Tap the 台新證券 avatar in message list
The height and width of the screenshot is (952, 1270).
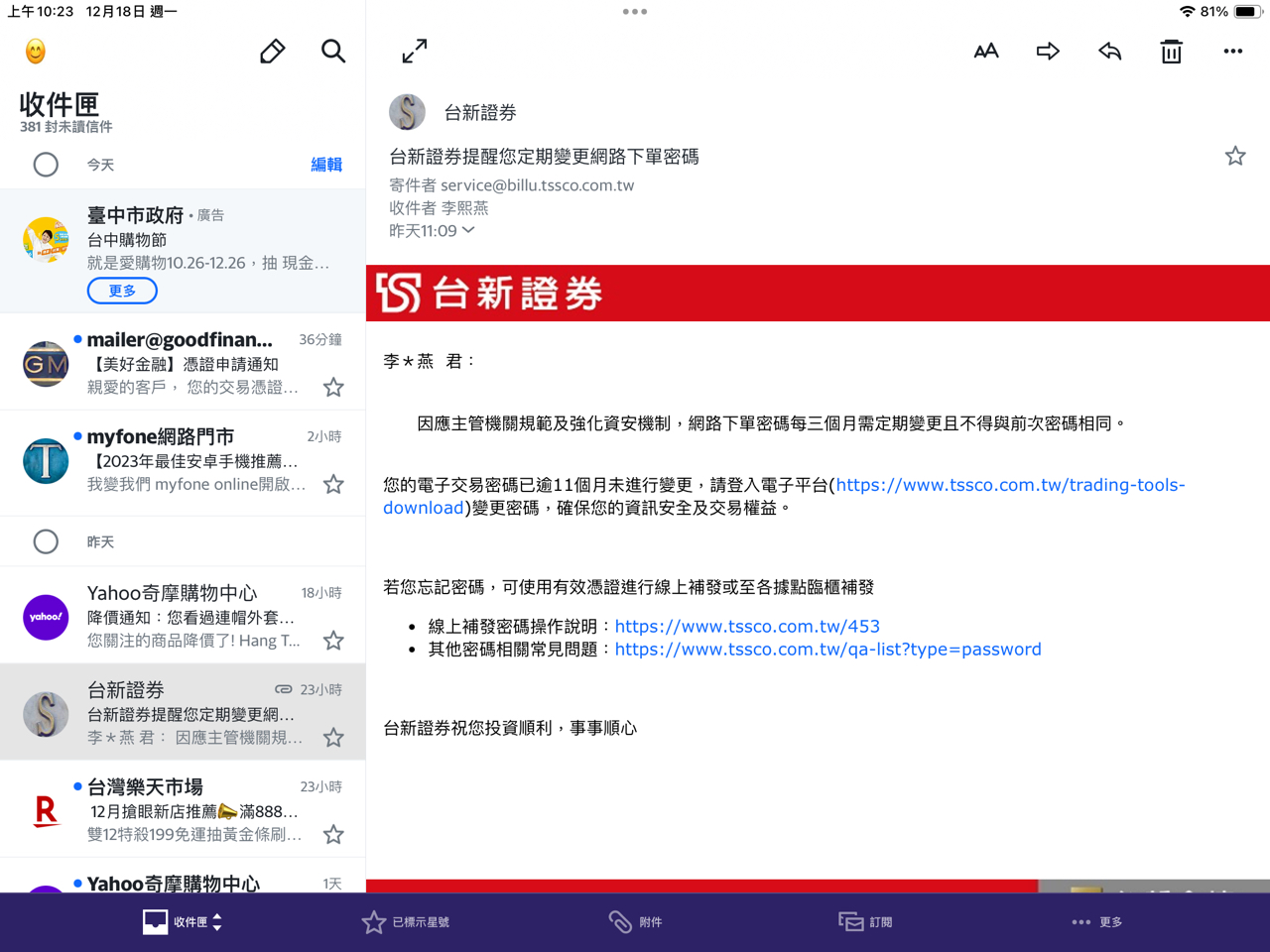coord(46,714)
